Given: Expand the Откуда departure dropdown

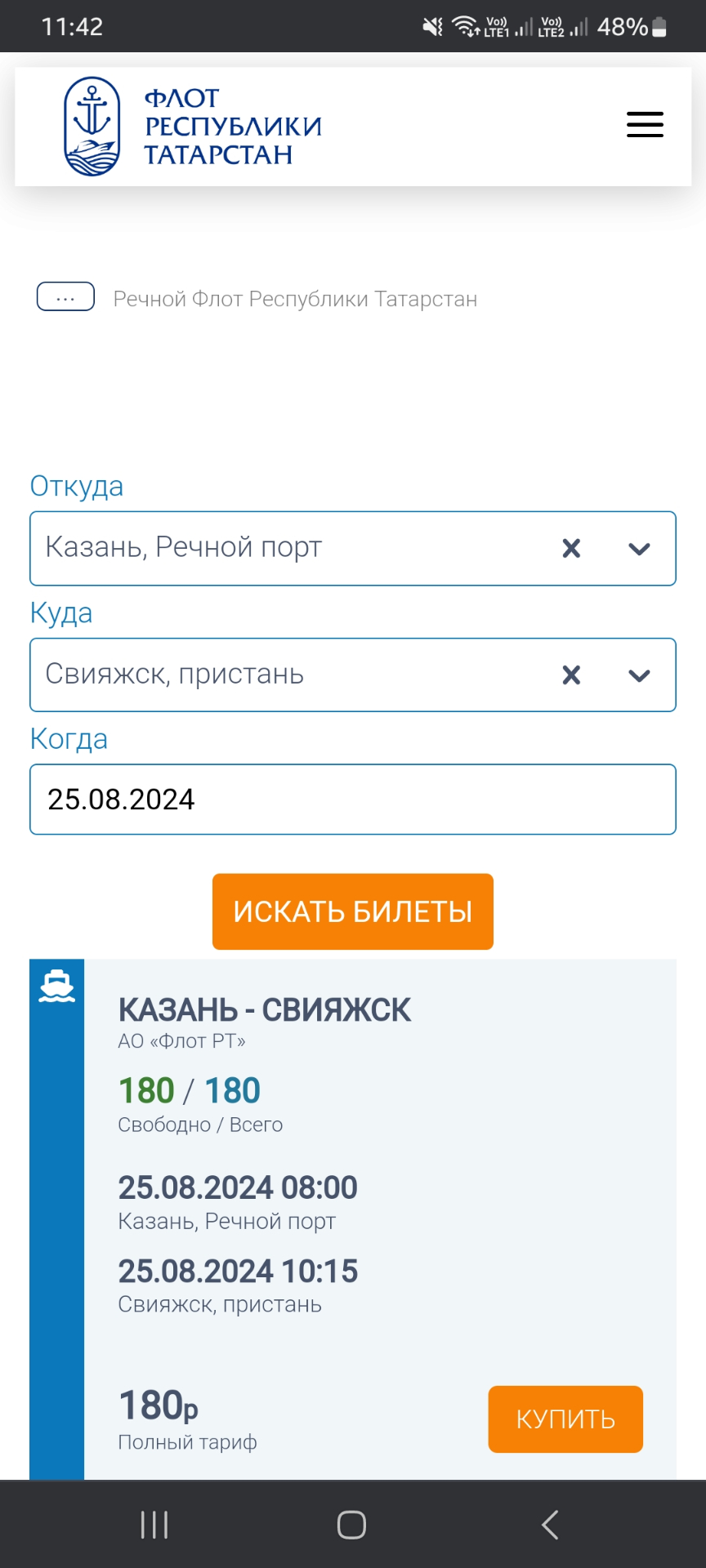Looking at the screenshot, I should point(639,549).
